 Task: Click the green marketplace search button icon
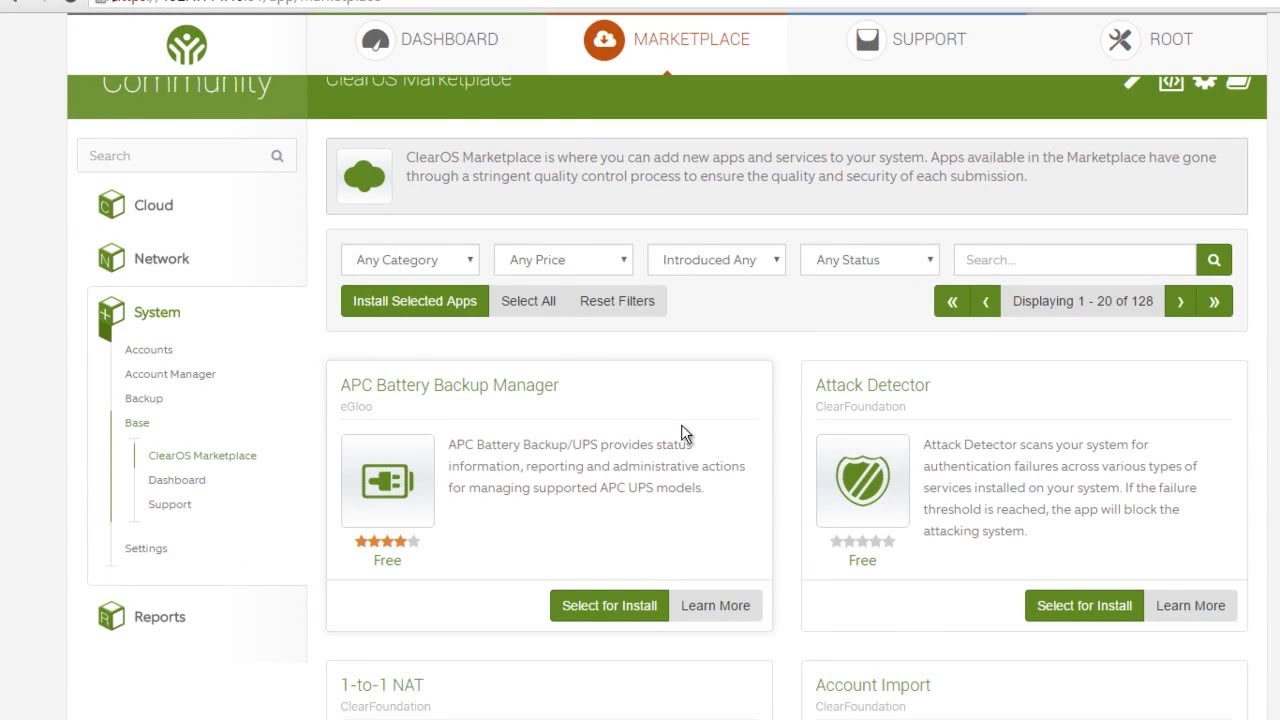1214,260
